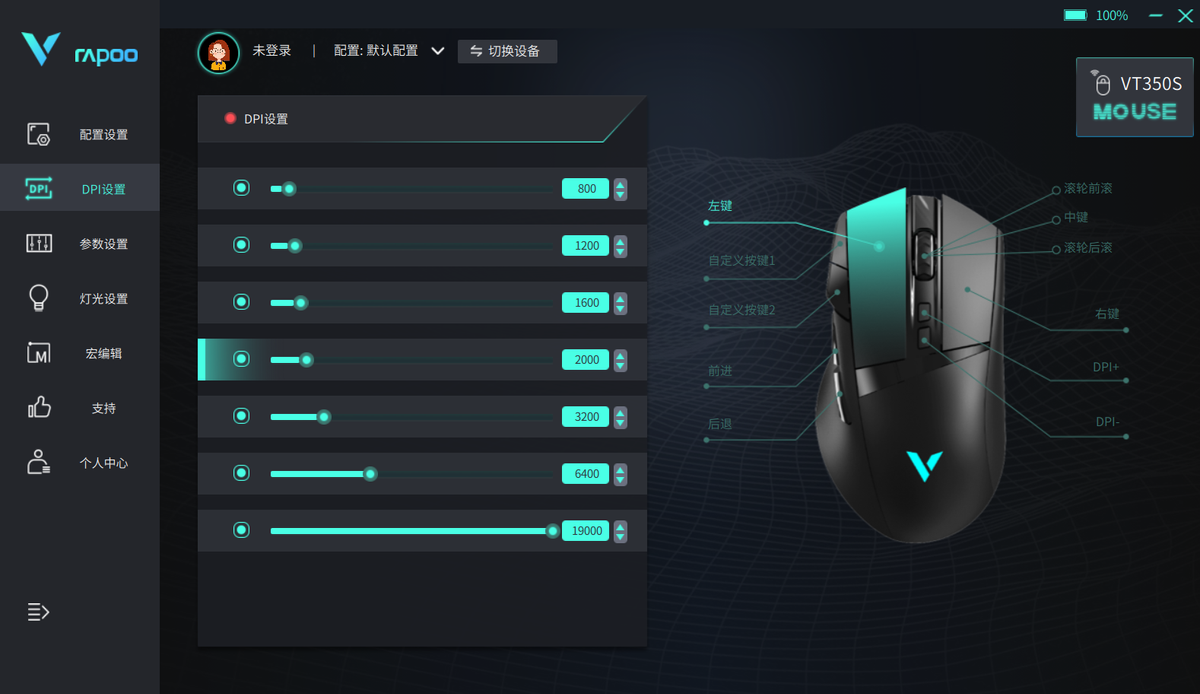Expand the 默认配置 profile dropdown
The image size is (1200, 694).
(x=437, y=51)
